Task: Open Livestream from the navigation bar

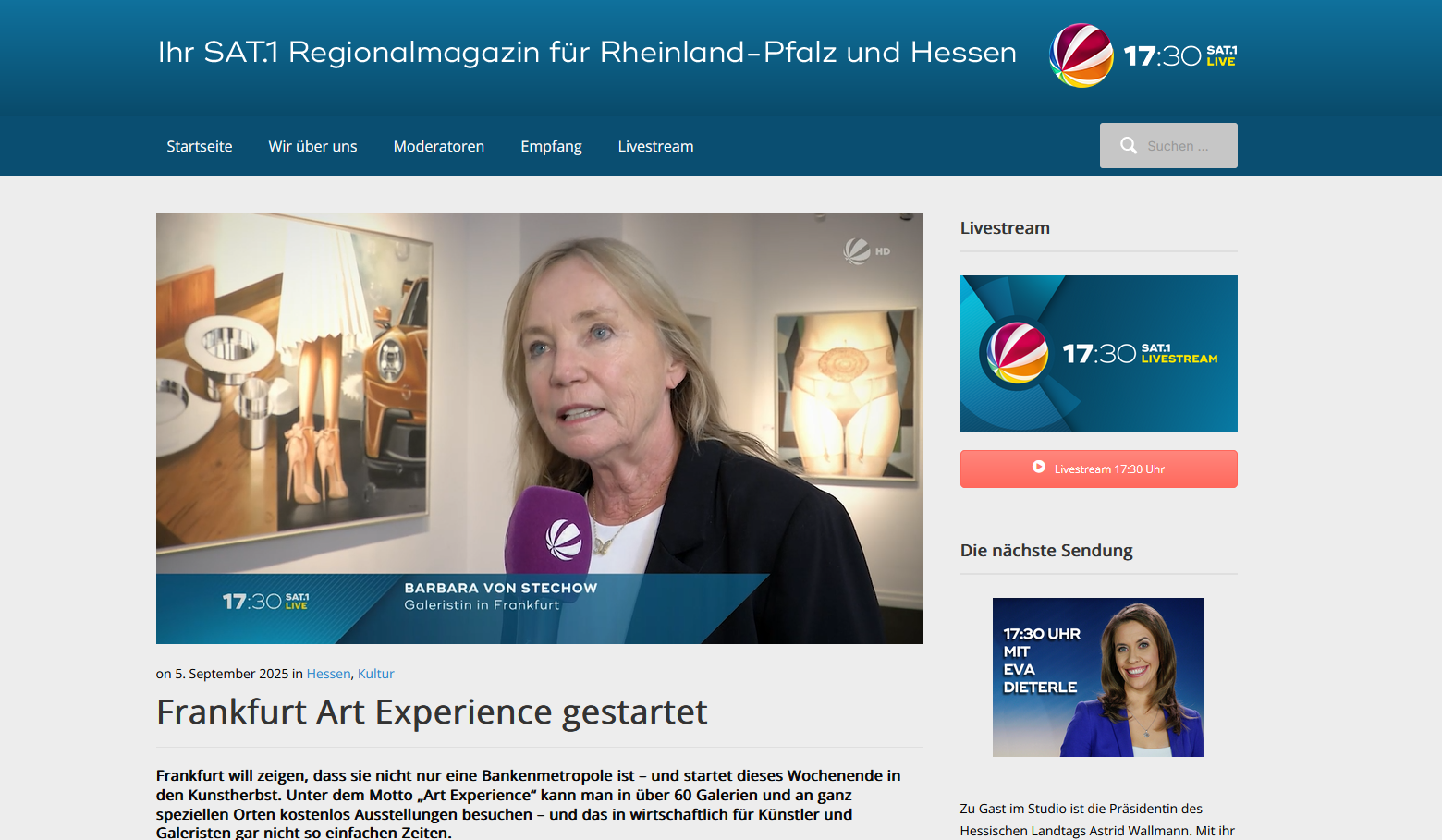Action: pos(655,146)
